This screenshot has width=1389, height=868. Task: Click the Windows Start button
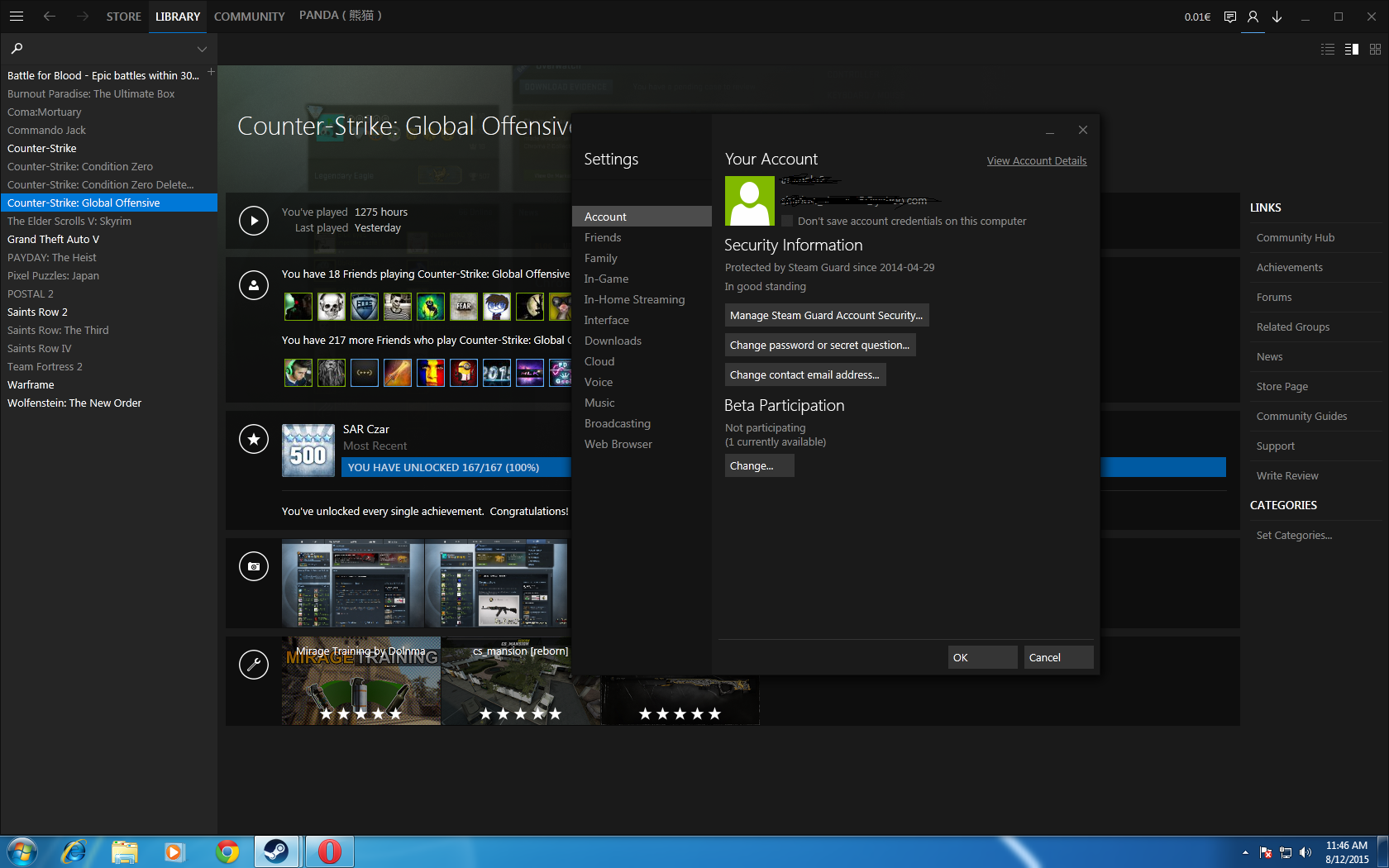[x=22, y=851]
